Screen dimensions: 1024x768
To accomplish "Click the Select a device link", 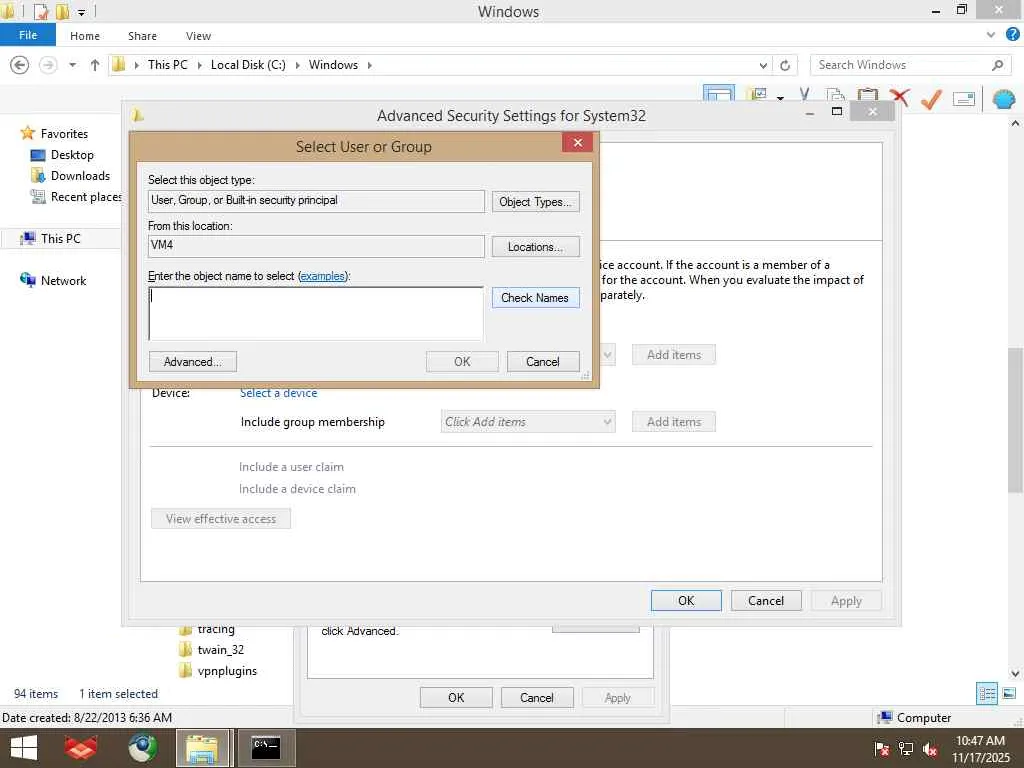I will click(x=278, y=393).
